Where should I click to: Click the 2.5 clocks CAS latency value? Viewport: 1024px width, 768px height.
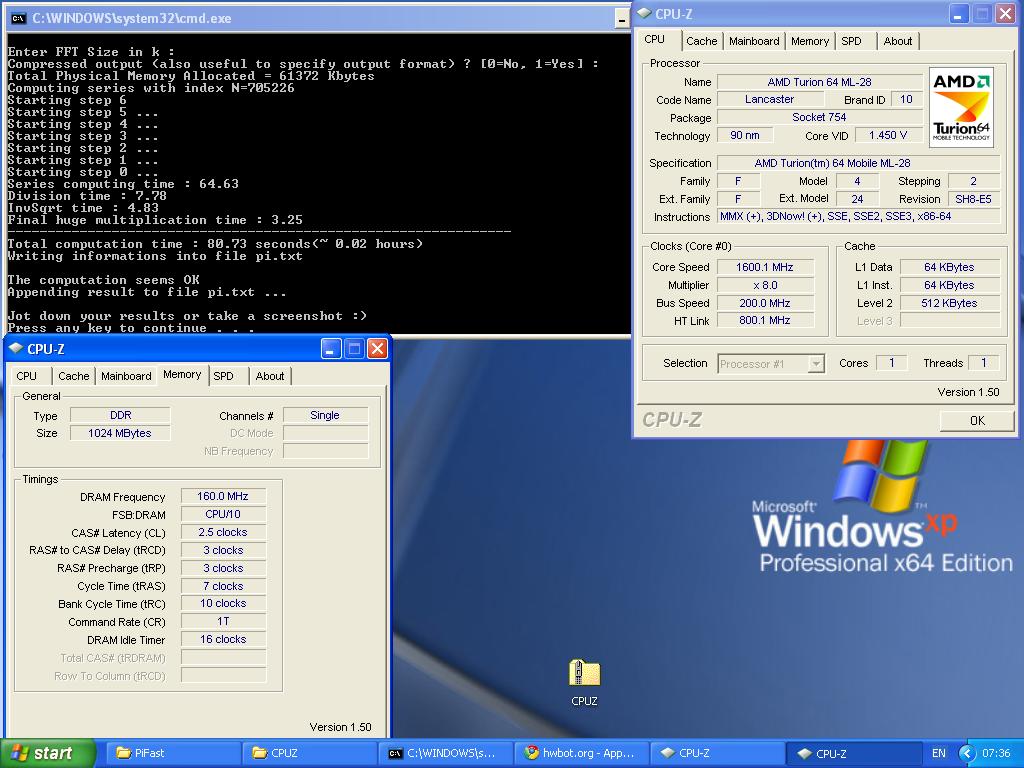[x=223, y=532]
